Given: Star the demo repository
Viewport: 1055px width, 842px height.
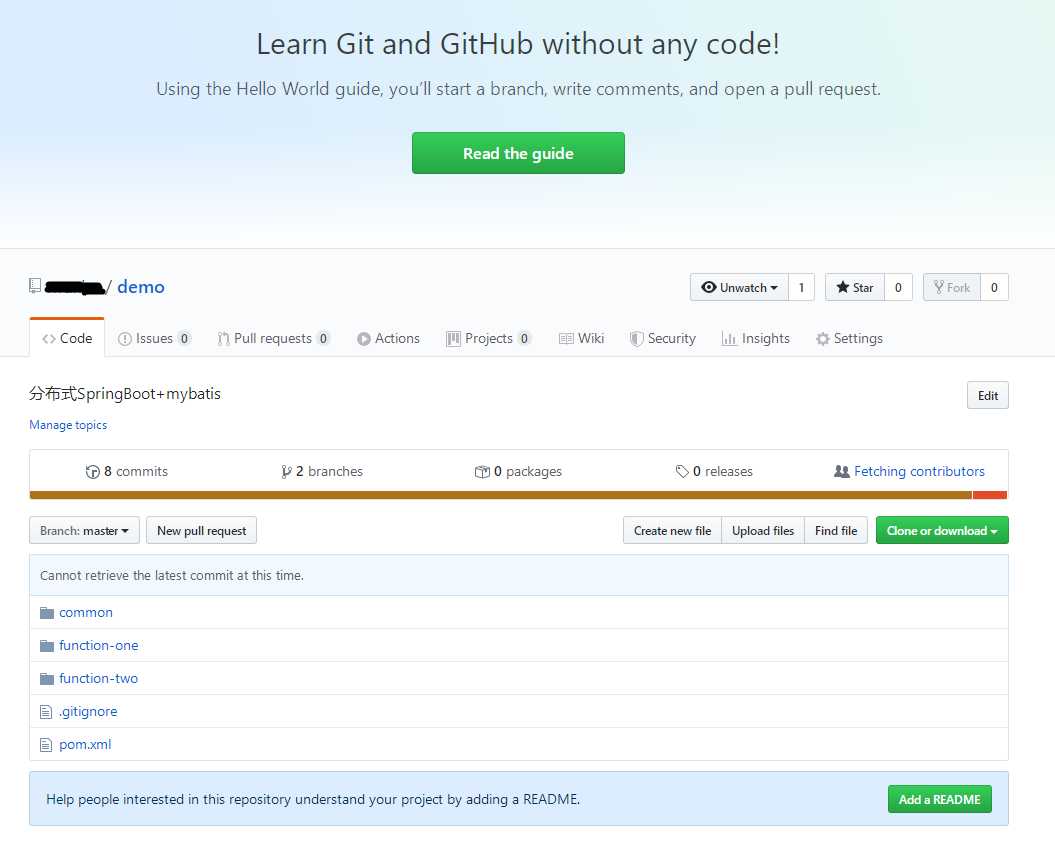Looking at the screenshot, I should 854,287.
